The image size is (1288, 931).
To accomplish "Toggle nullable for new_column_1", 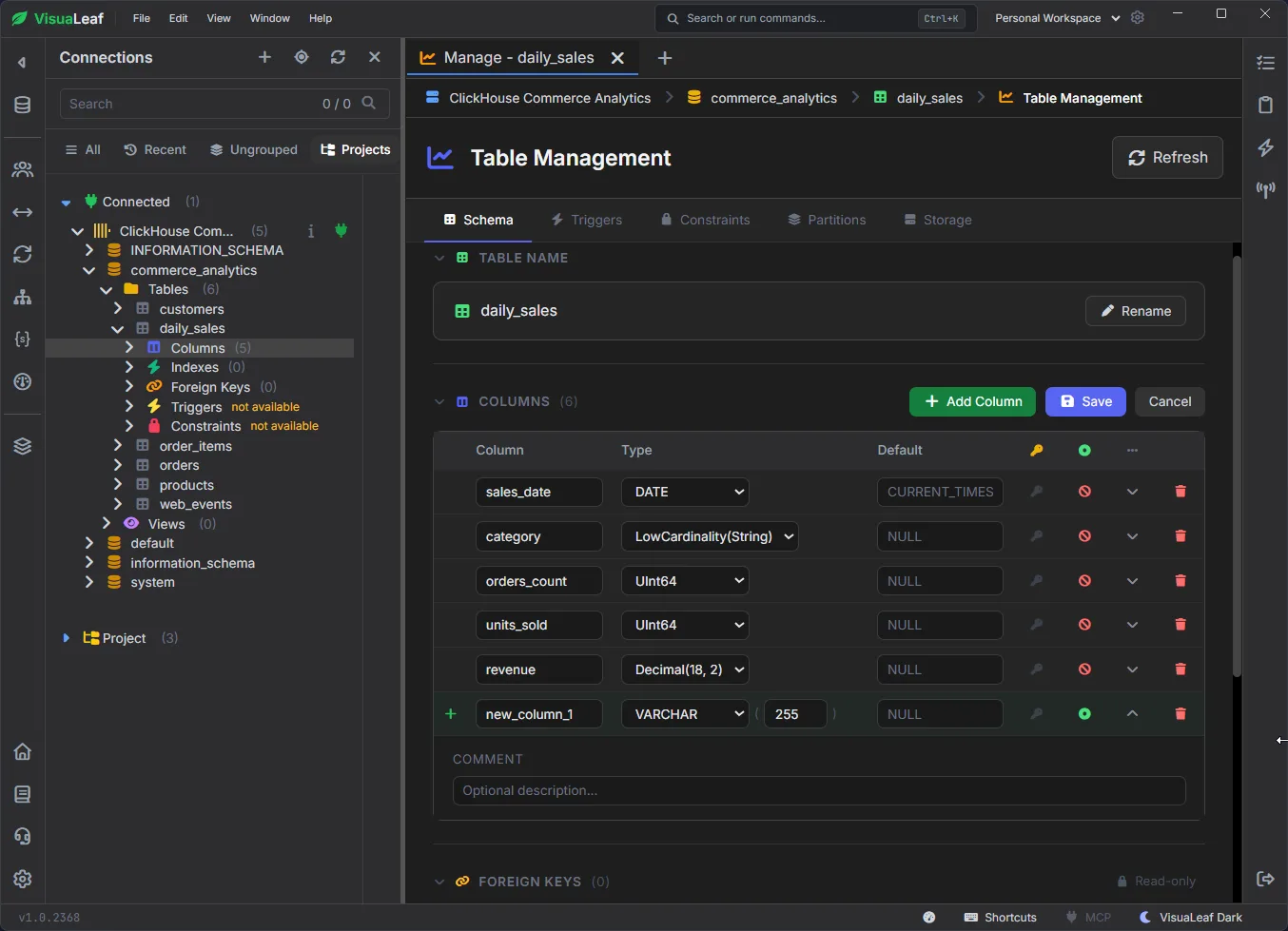I will (x=1084, y=714).
